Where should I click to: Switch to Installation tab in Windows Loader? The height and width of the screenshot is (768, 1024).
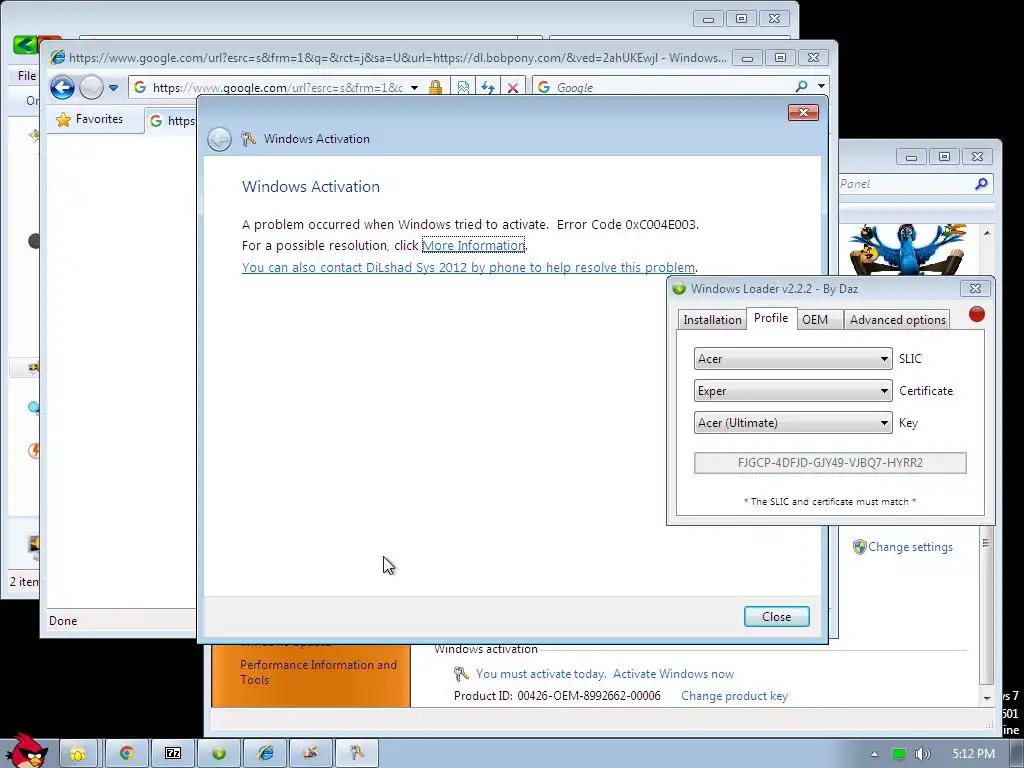coord(712,319)
